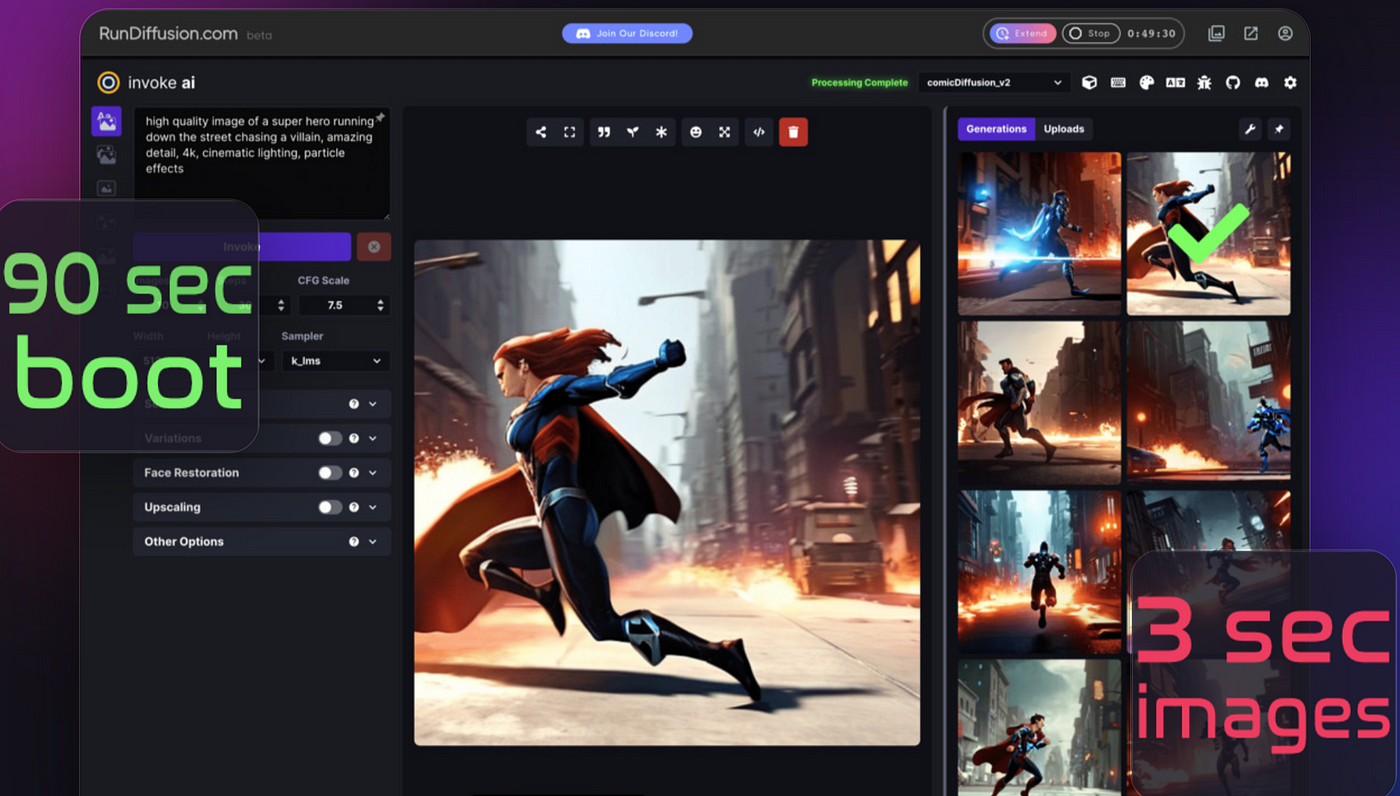
Task: Click the palette theme icon
Action: (x=1147, y=83)
